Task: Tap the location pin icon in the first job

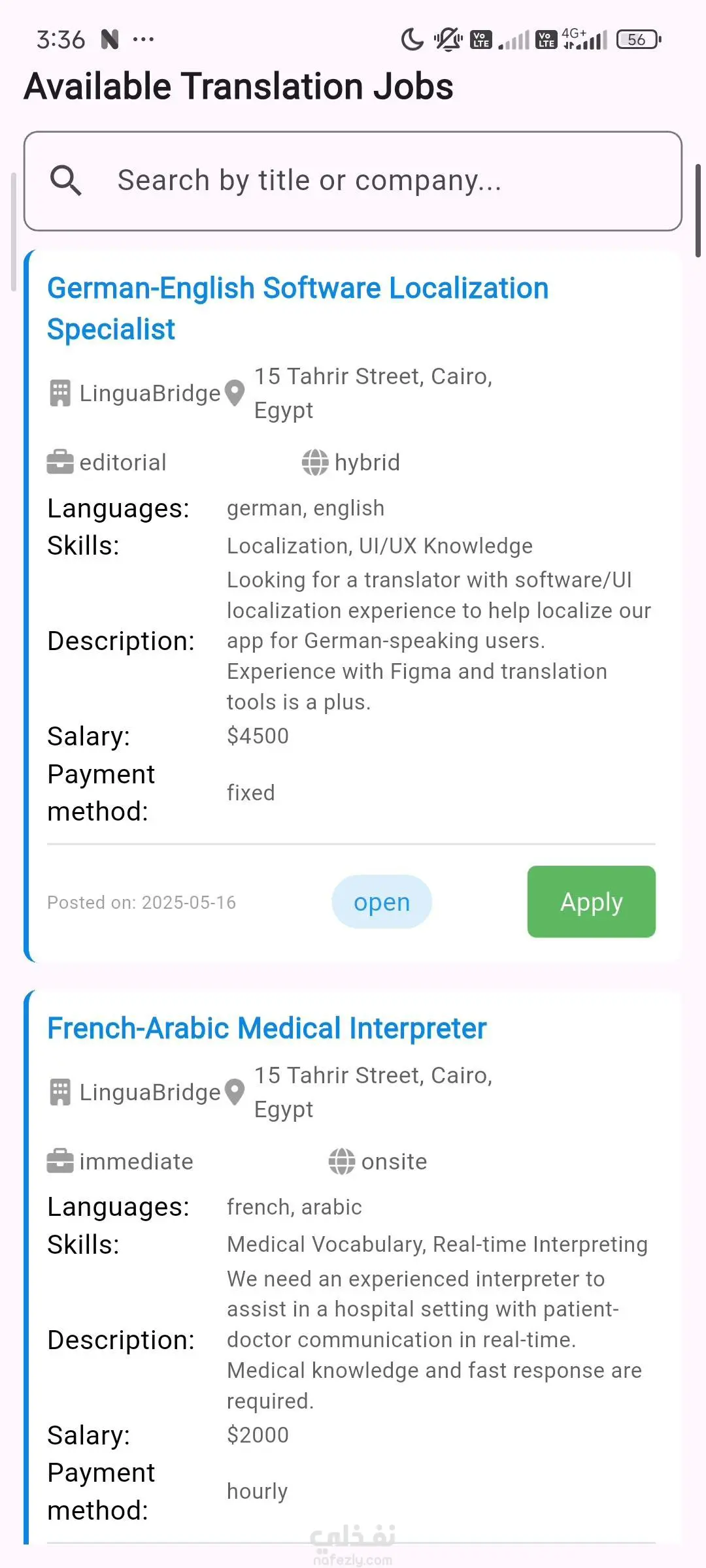Action: click(x=235, y=393)
